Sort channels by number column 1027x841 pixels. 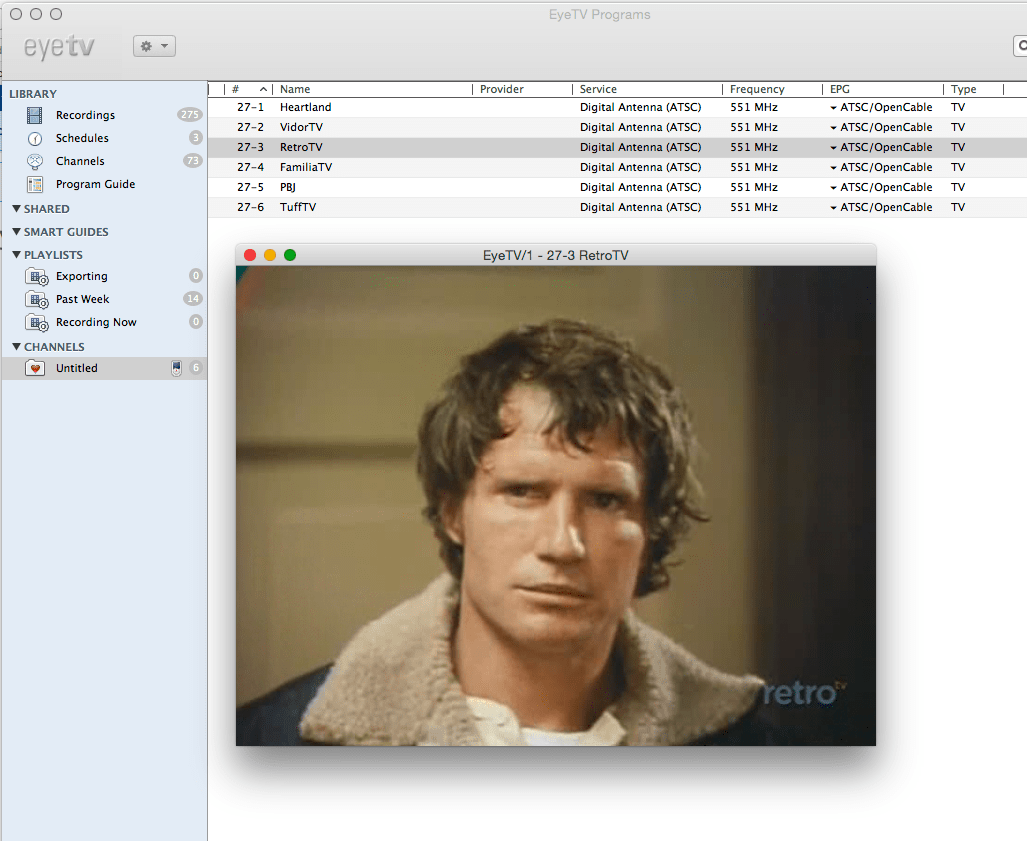click(249, 89)
